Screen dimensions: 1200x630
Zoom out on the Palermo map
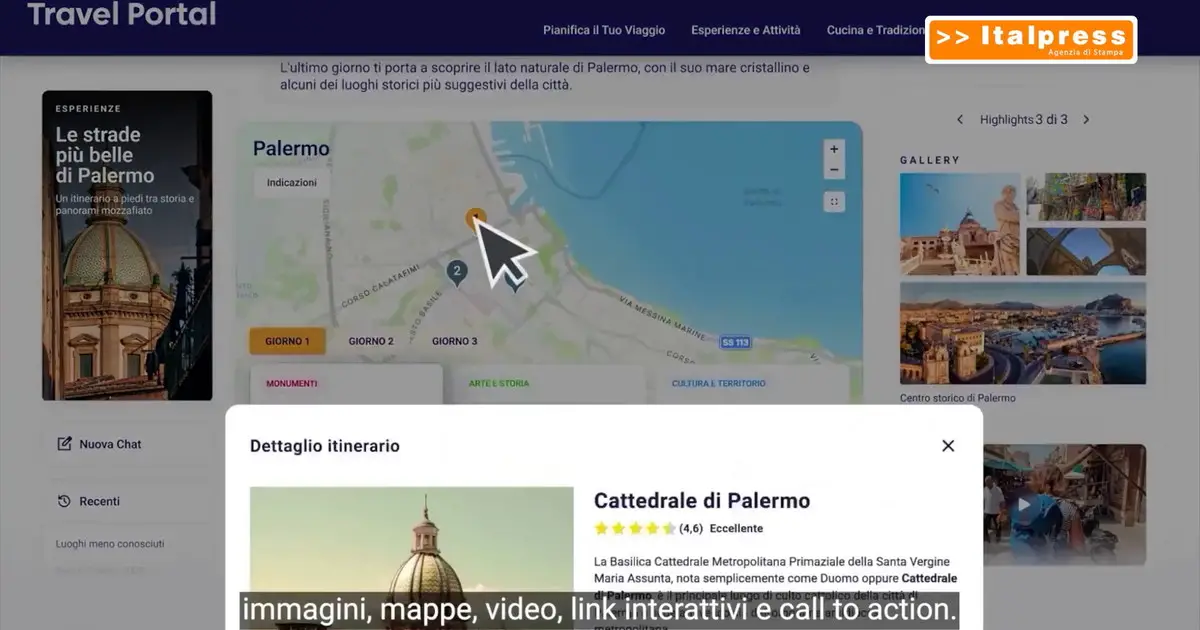[x=834, y=170]
